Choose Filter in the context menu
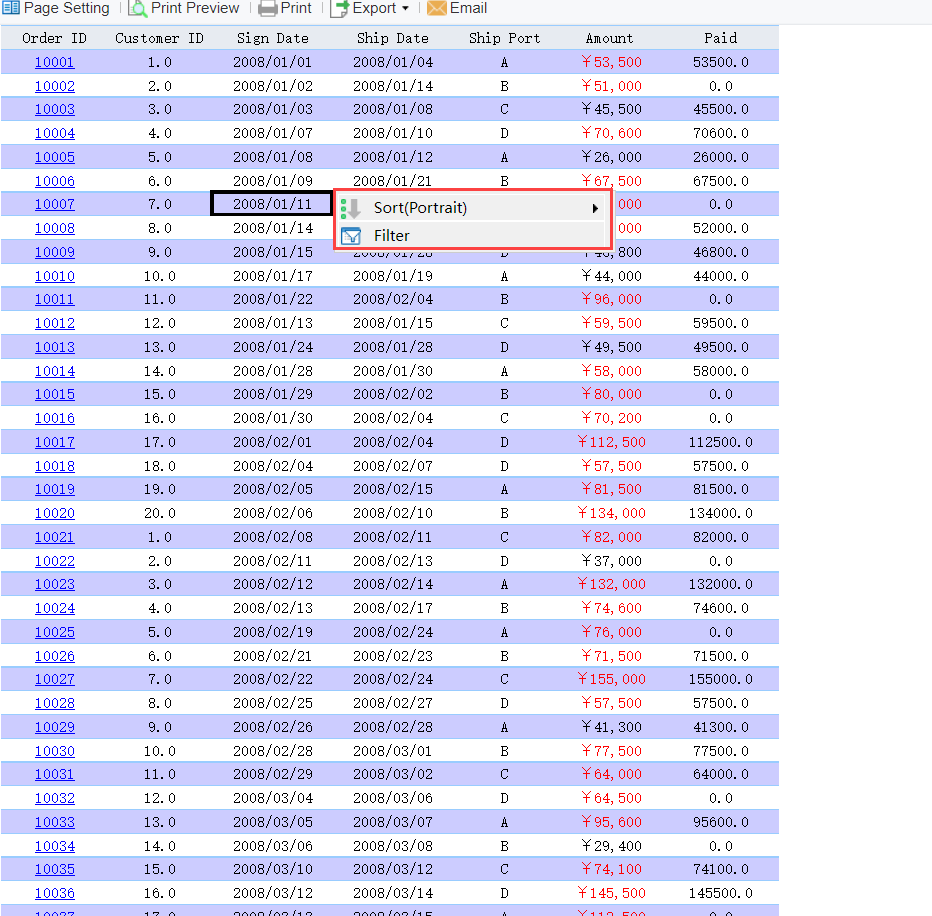 pos(472,235)
